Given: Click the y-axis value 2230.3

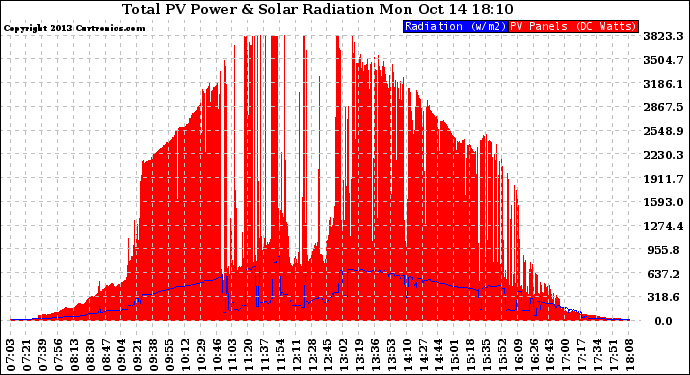Looking at the screenshot, I should click(x=663, y=155).
